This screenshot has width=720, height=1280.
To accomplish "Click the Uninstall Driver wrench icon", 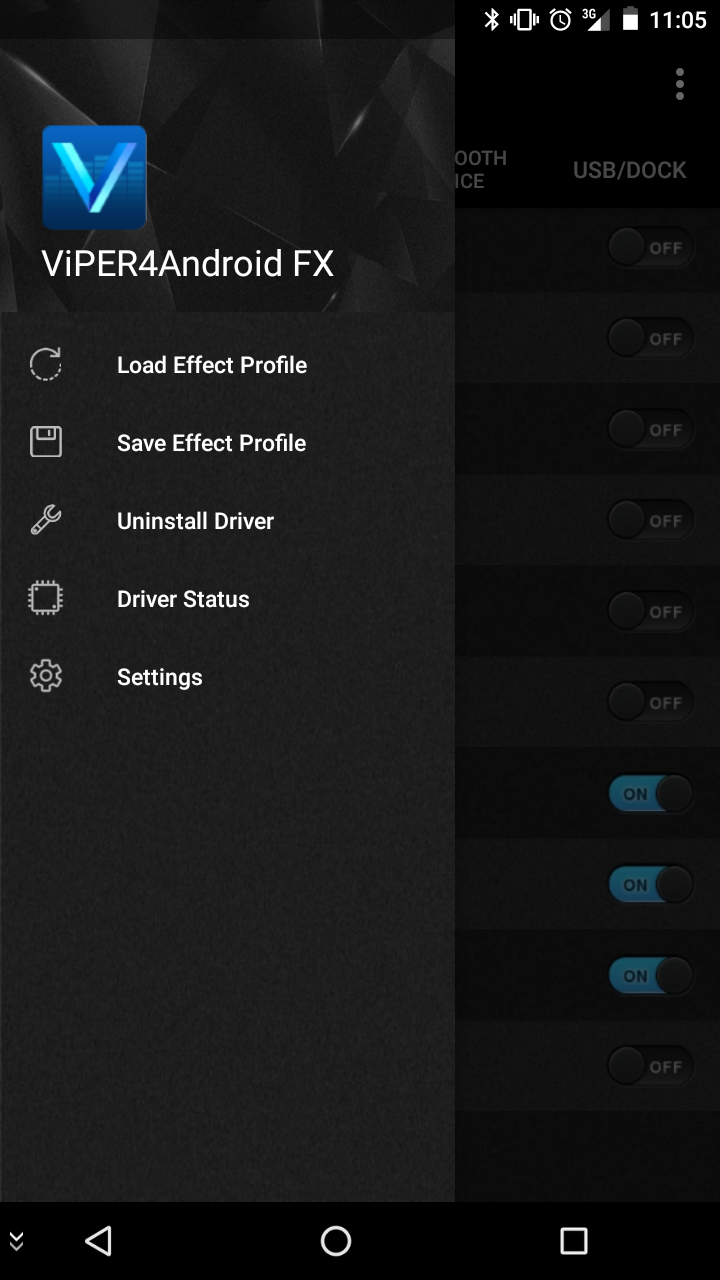I will (x=45, y=520).
